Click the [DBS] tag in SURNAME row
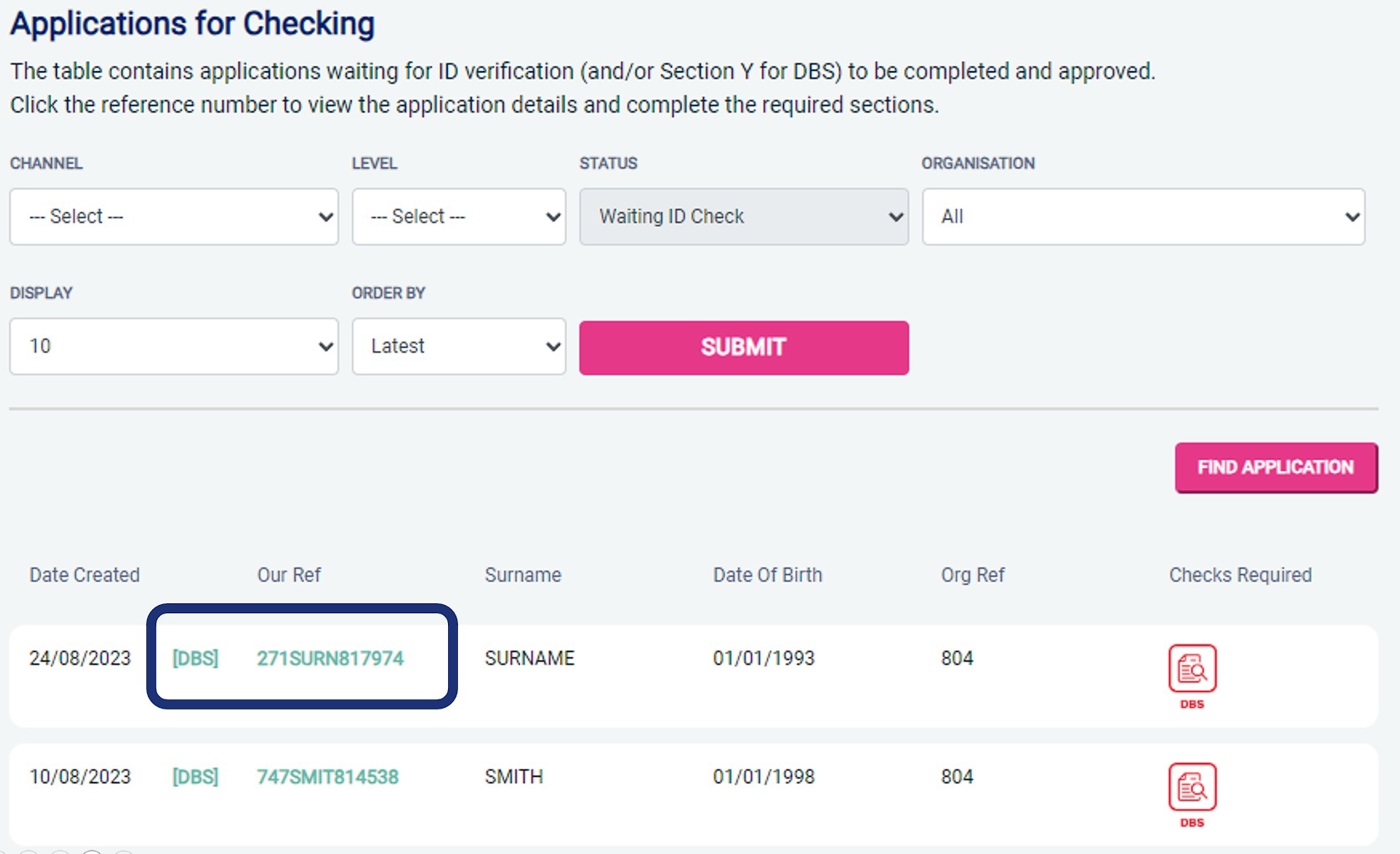 [196, 659]
